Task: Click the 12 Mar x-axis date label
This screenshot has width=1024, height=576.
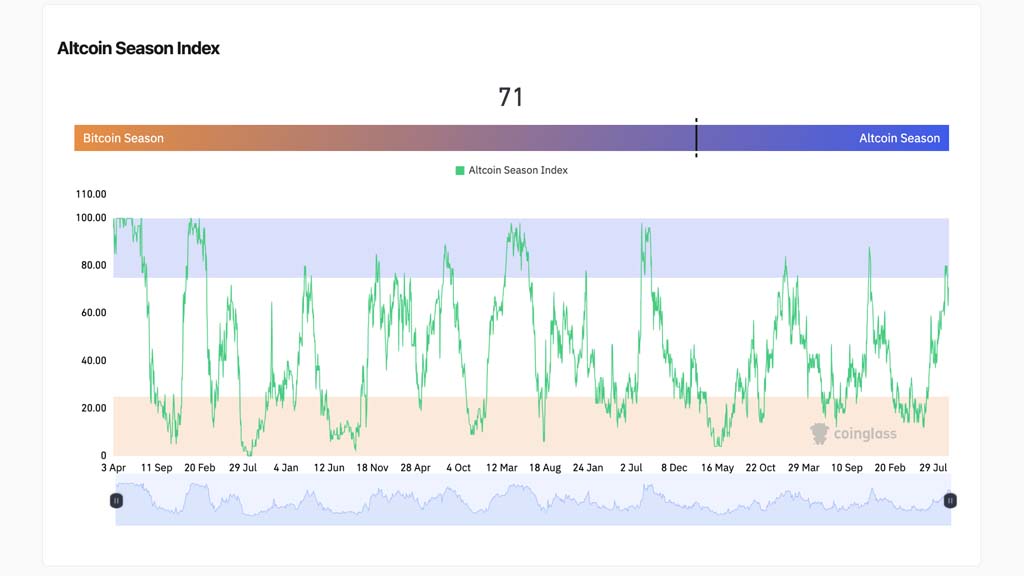Action: point(501,468)
